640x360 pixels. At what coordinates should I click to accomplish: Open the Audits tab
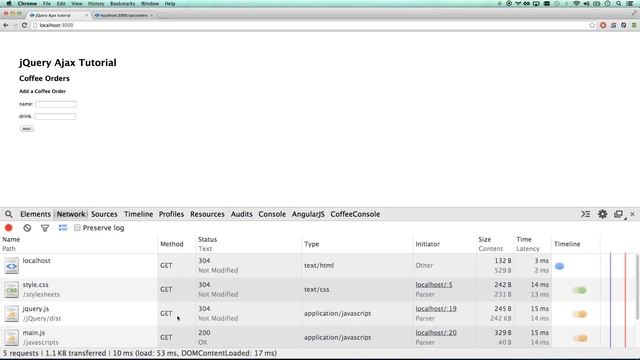242,214
